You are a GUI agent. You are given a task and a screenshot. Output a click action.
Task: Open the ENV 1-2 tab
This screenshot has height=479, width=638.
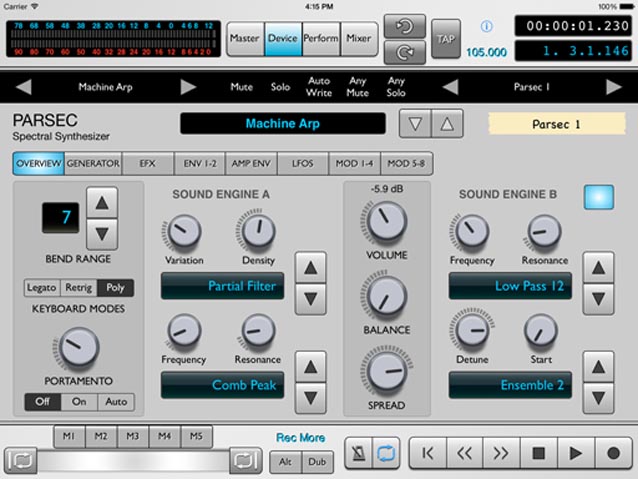199,164
